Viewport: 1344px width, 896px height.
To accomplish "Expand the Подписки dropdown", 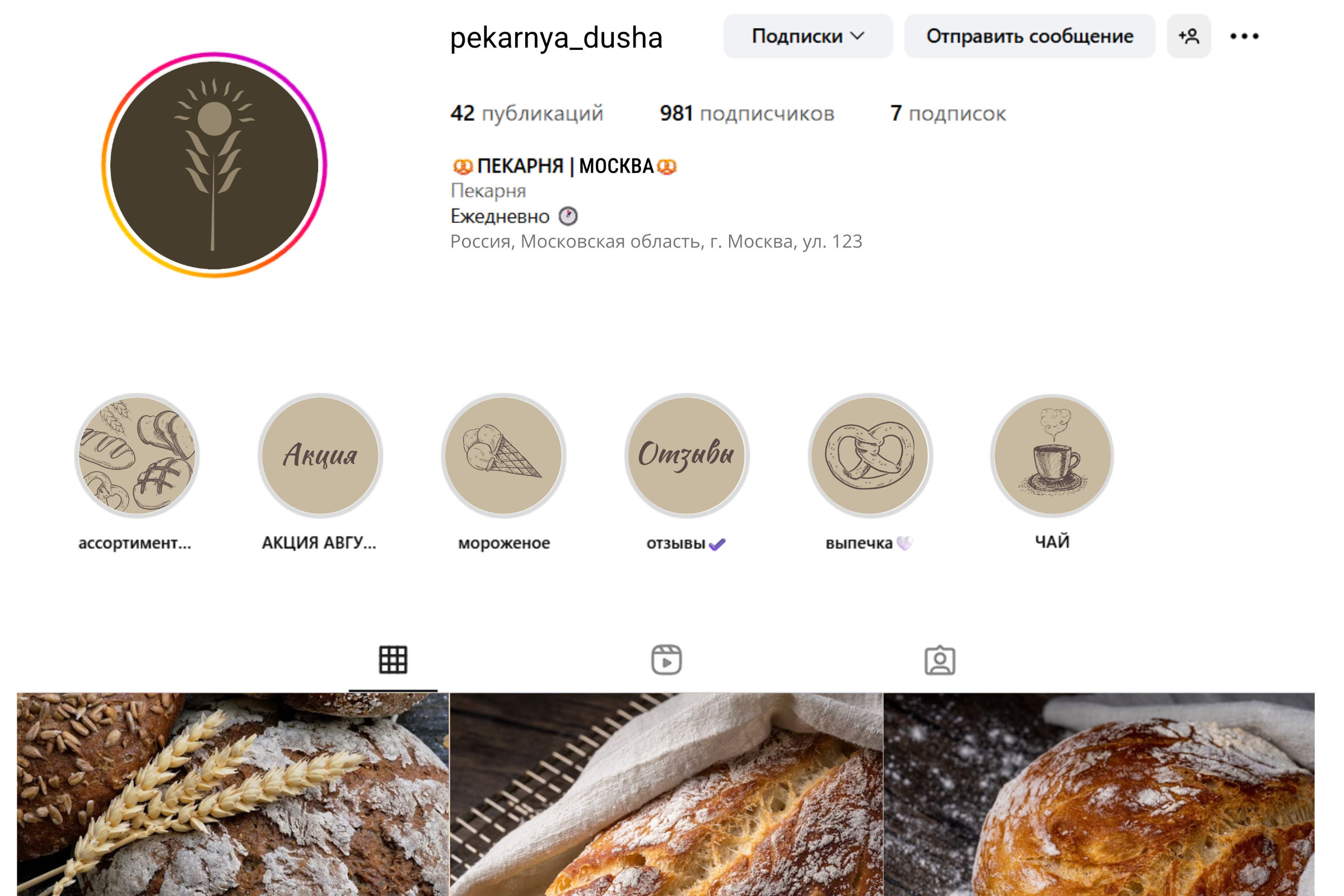I will (808, 36).
